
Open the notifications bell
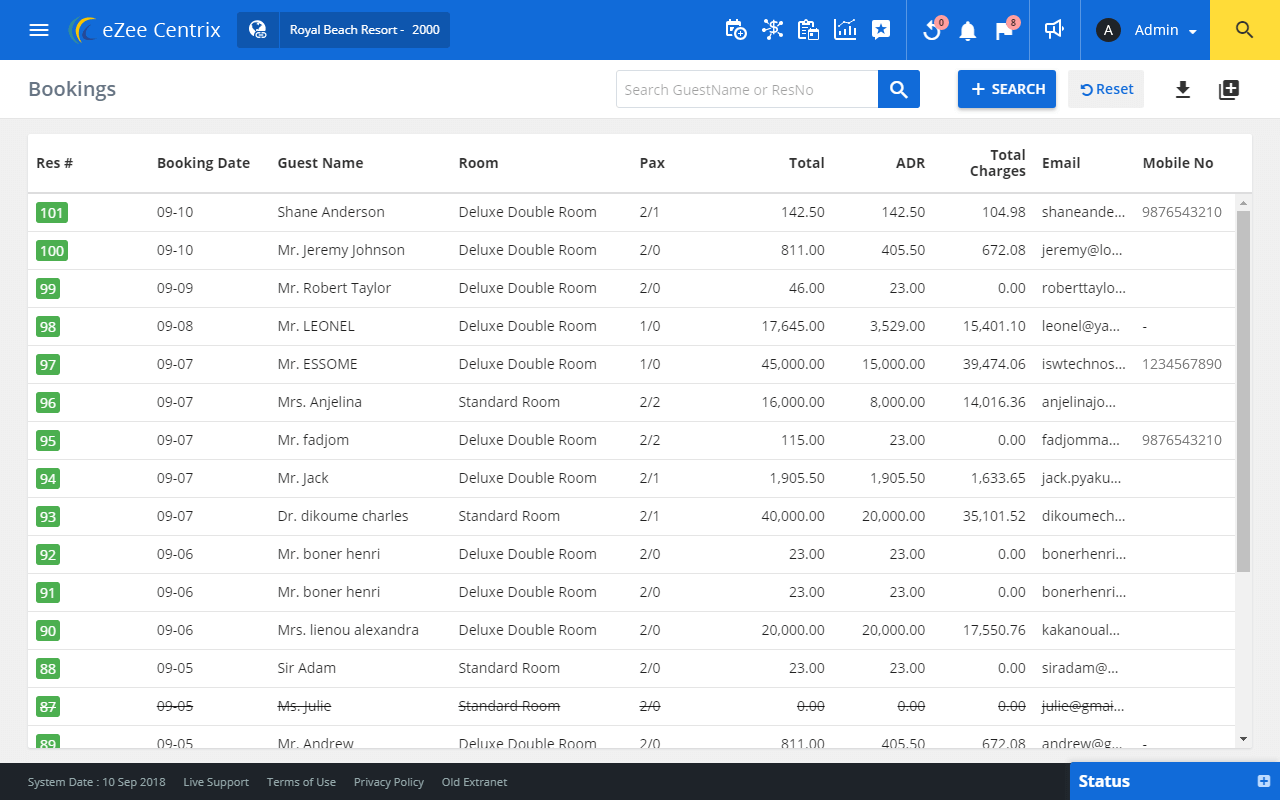click(967, 31)
